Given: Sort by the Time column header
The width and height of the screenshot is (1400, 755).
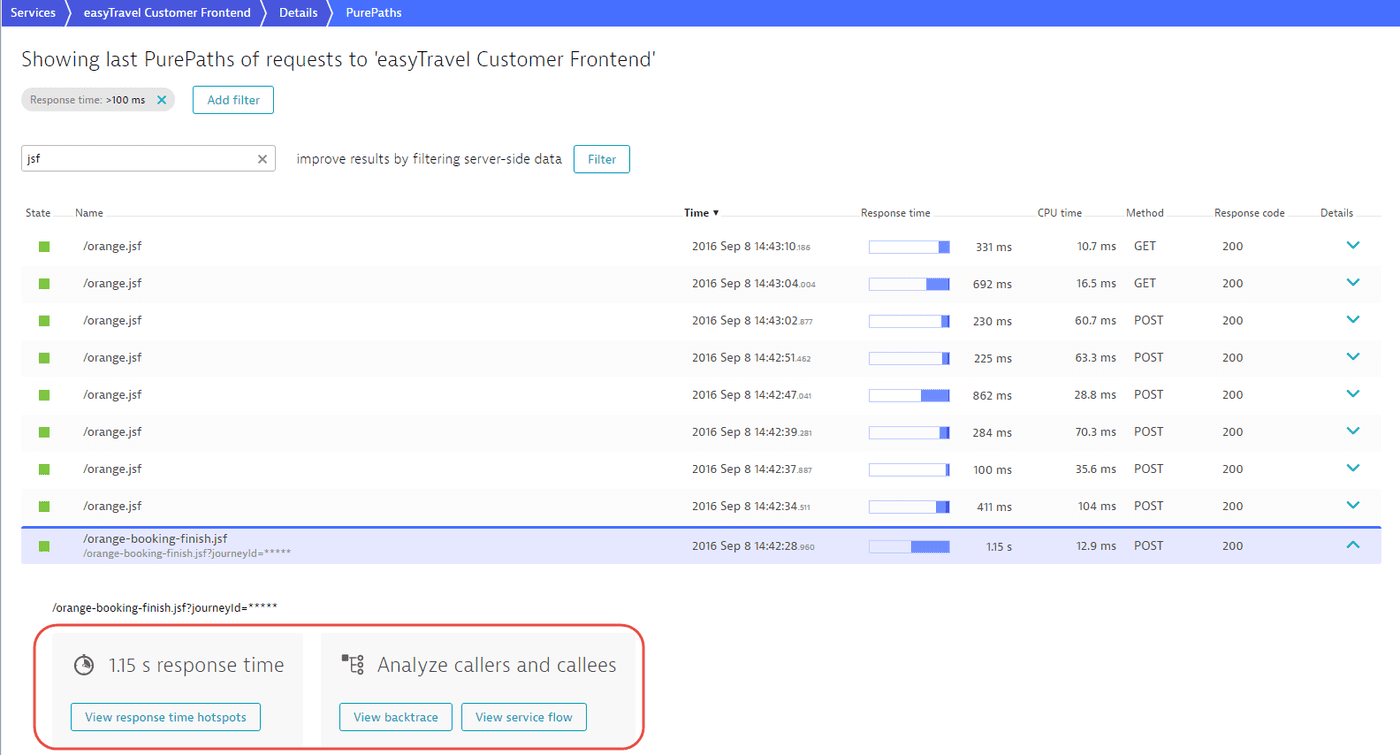Looking at the screenshot, I should (x=701, y=213).
